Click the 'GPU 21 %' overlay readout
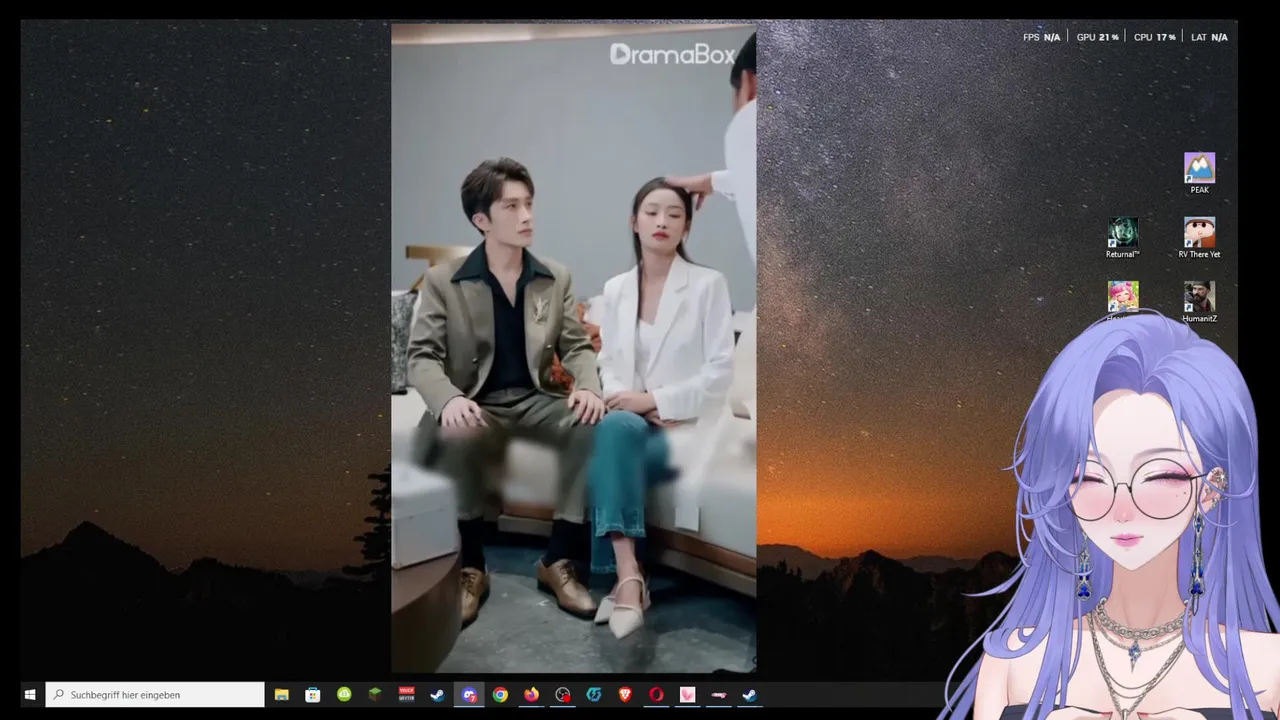The height and width of the screenshot is (720, 1280). 1097,37
